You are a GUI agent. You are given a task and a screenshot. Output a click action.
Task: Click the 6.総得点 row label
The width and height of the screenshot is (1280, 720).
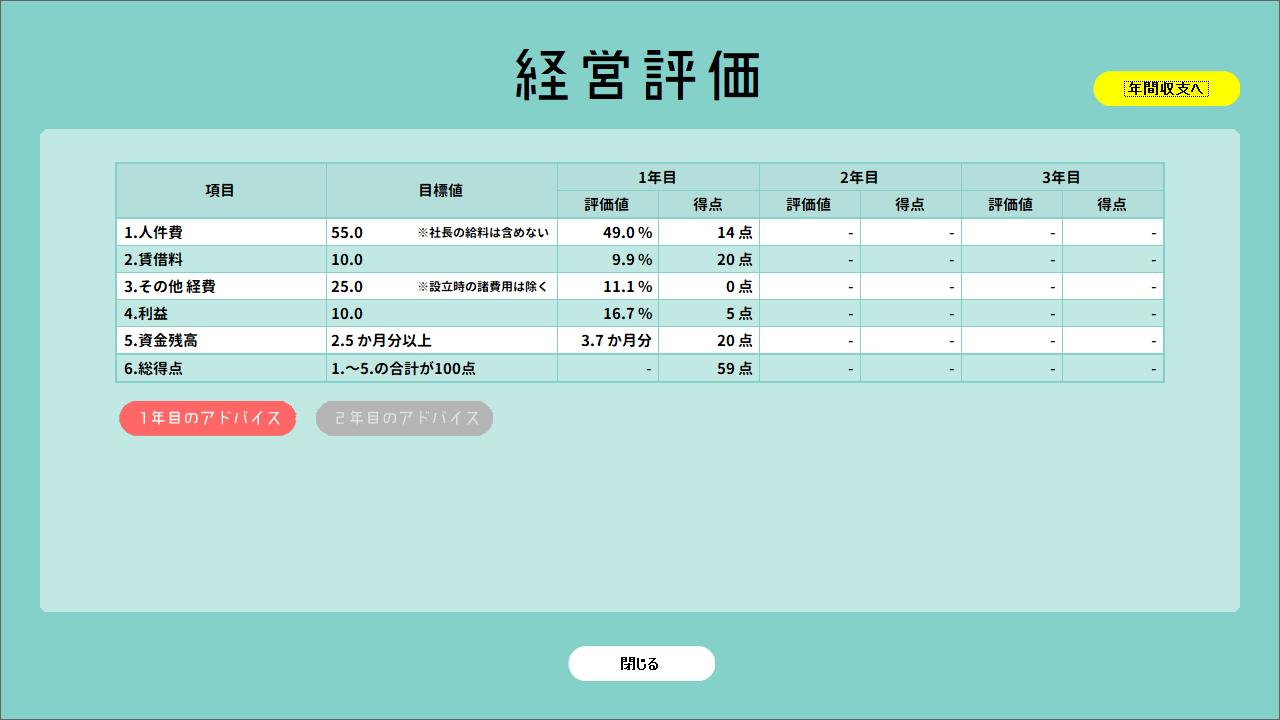pos(153,368)
